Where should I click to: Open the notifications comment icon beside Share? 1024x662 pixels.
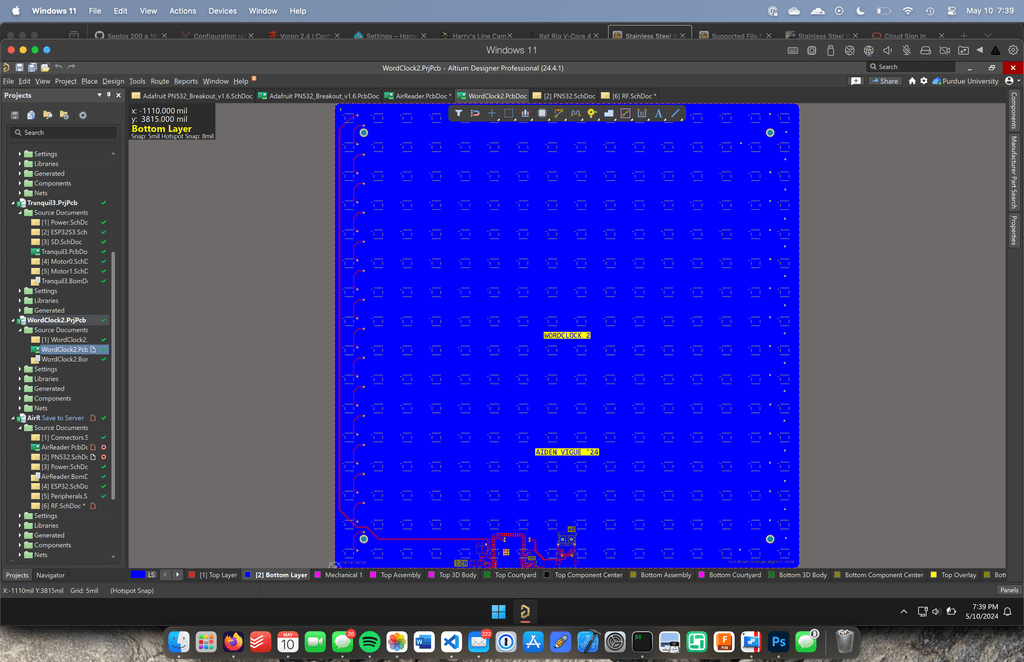click(856, 81)
